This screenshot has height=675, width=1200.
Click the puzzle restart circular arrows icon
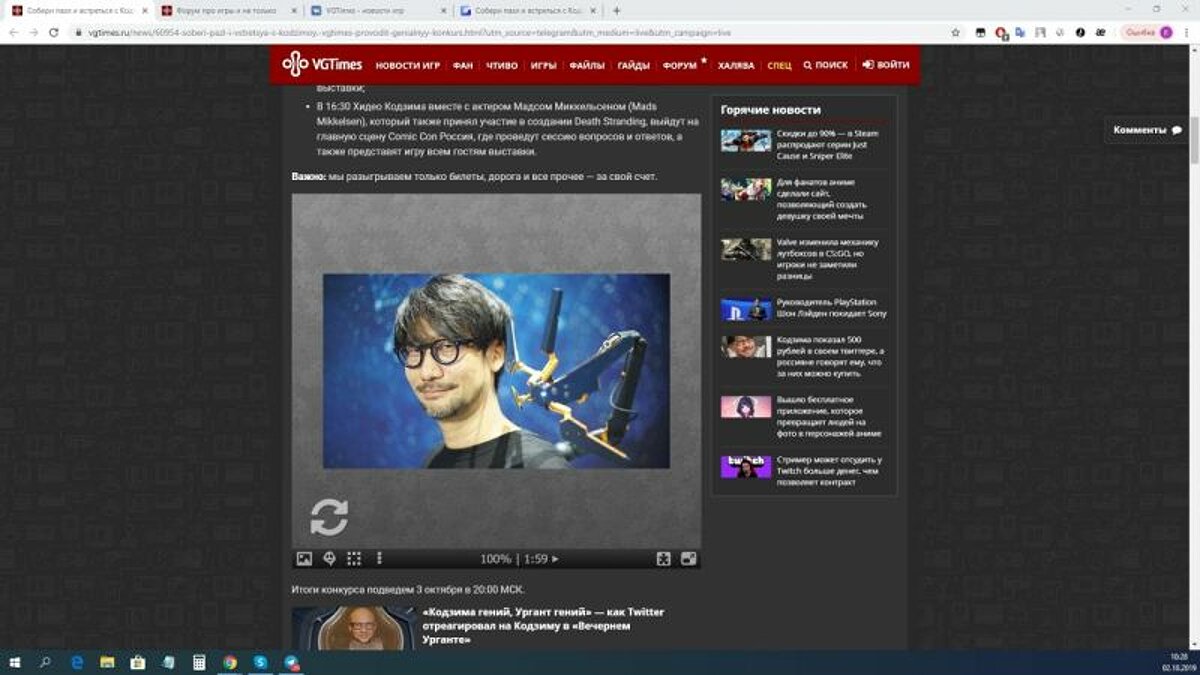pos(329,517)
